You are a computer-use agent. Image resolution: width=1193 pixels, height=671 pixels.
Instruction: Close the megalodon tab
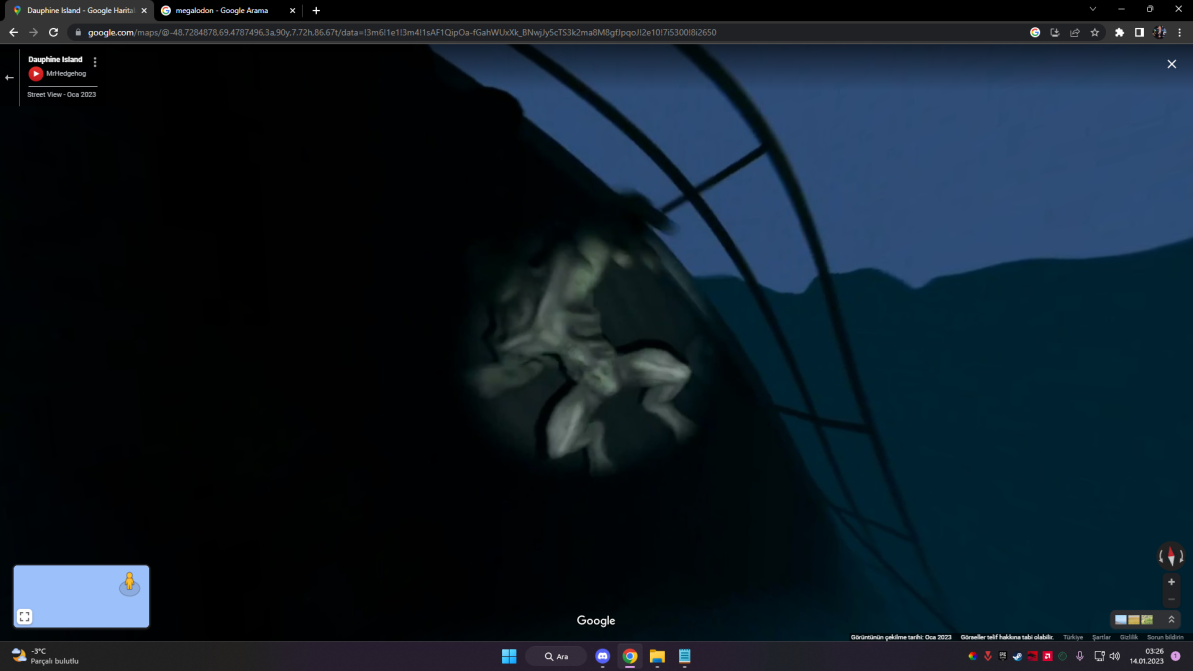(292, 11)
